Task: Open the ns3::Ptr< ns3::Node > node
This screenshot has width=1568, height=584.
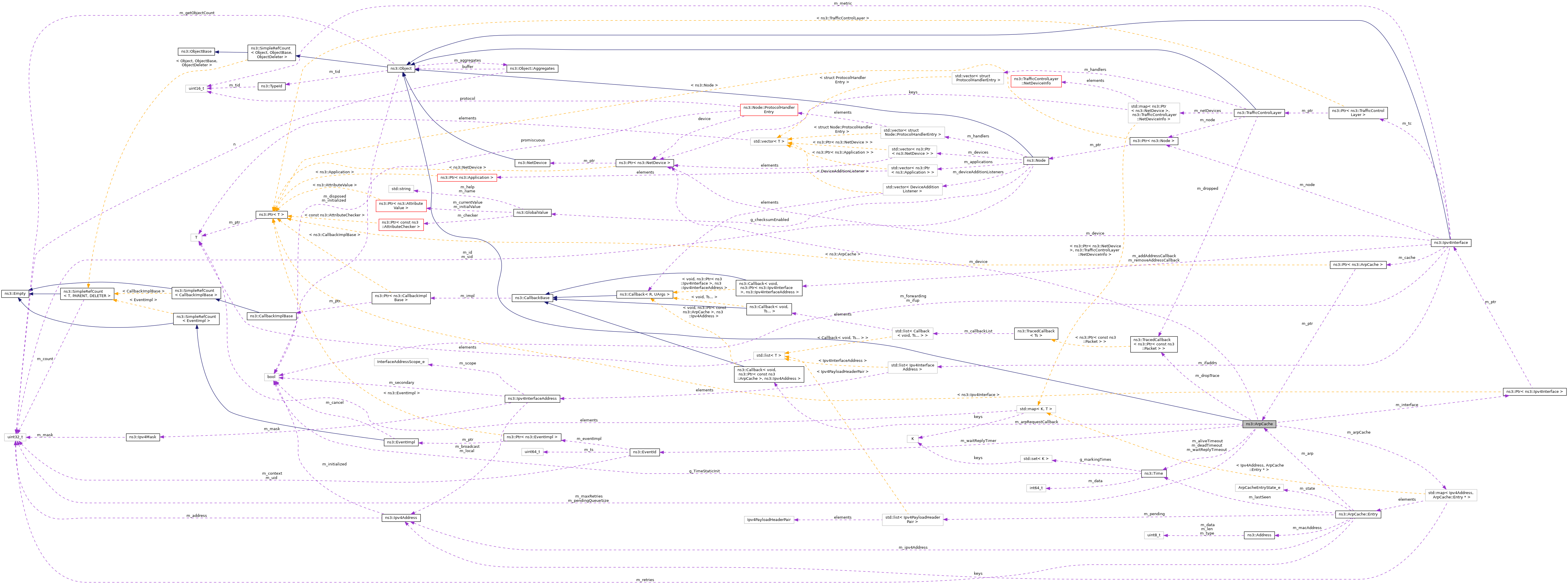Action: (x=1153, y=141)
